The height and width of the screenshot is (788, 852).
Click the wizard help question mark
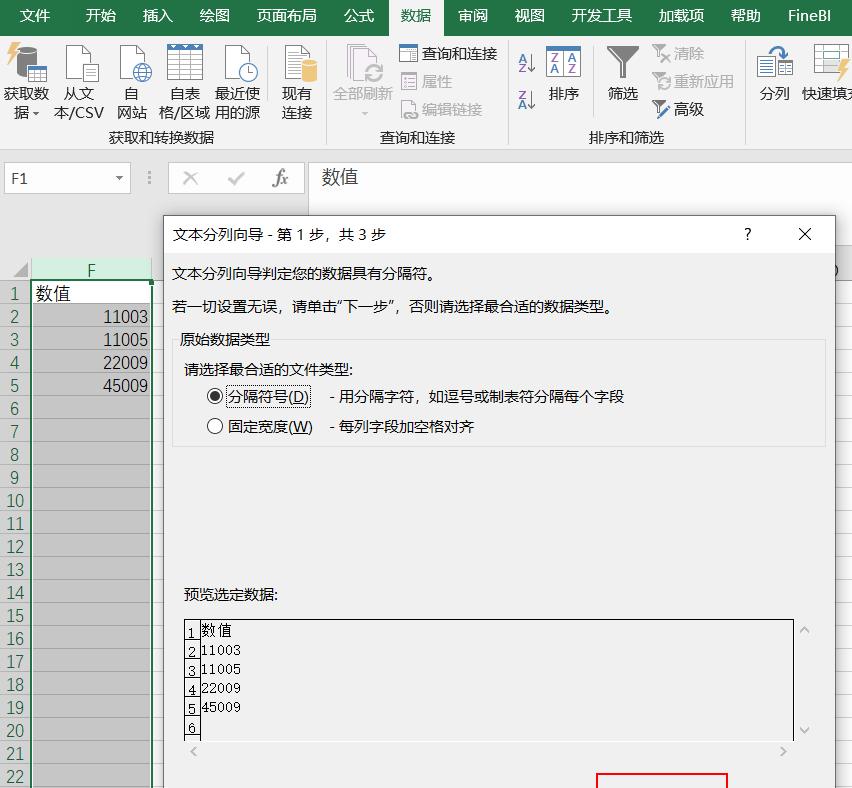coord(748,234)
